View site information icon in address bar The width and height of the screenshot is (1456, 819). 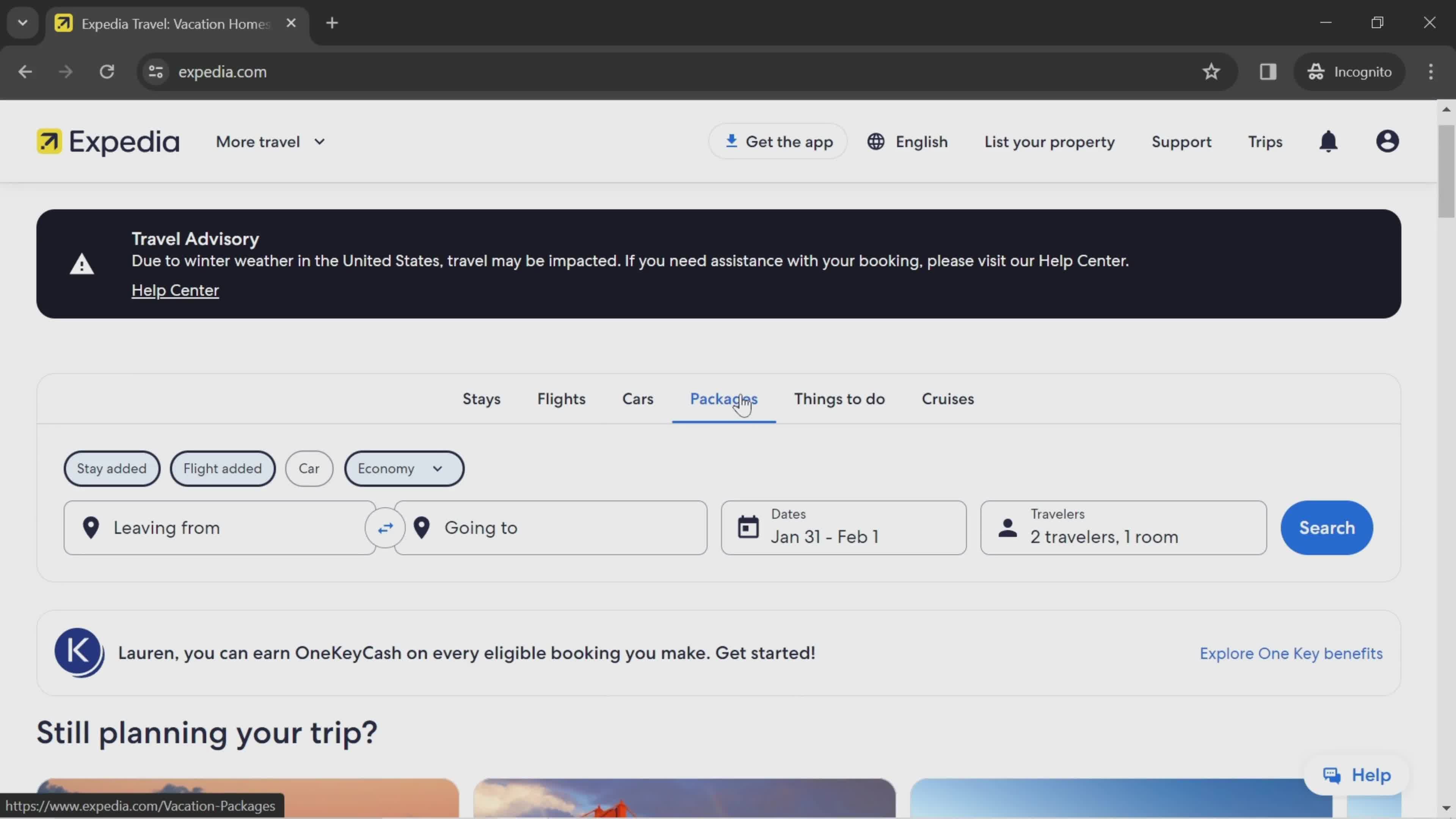point(155,72)
